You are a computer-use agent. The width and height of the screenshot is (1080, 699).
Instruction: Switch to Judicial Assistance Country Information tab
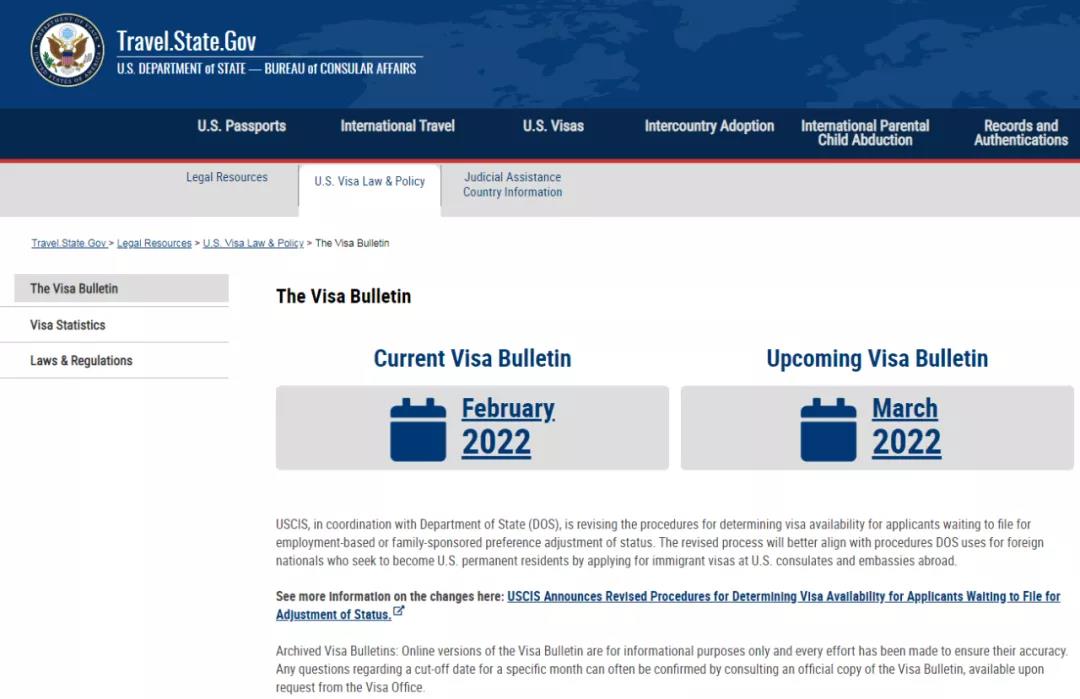(512, 185)
